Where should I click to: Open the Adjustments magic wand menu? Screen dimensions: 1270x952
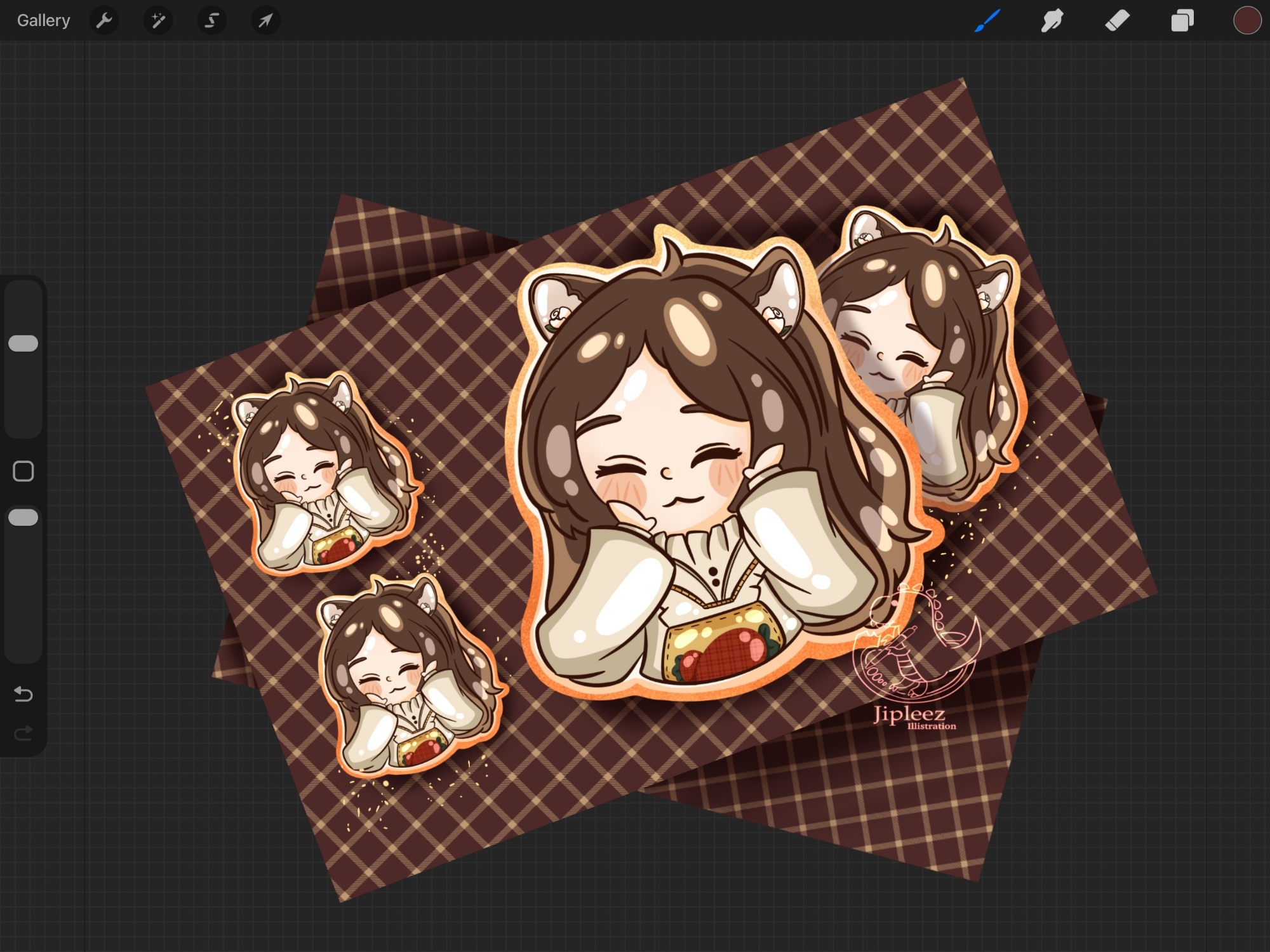click(158, 21)
